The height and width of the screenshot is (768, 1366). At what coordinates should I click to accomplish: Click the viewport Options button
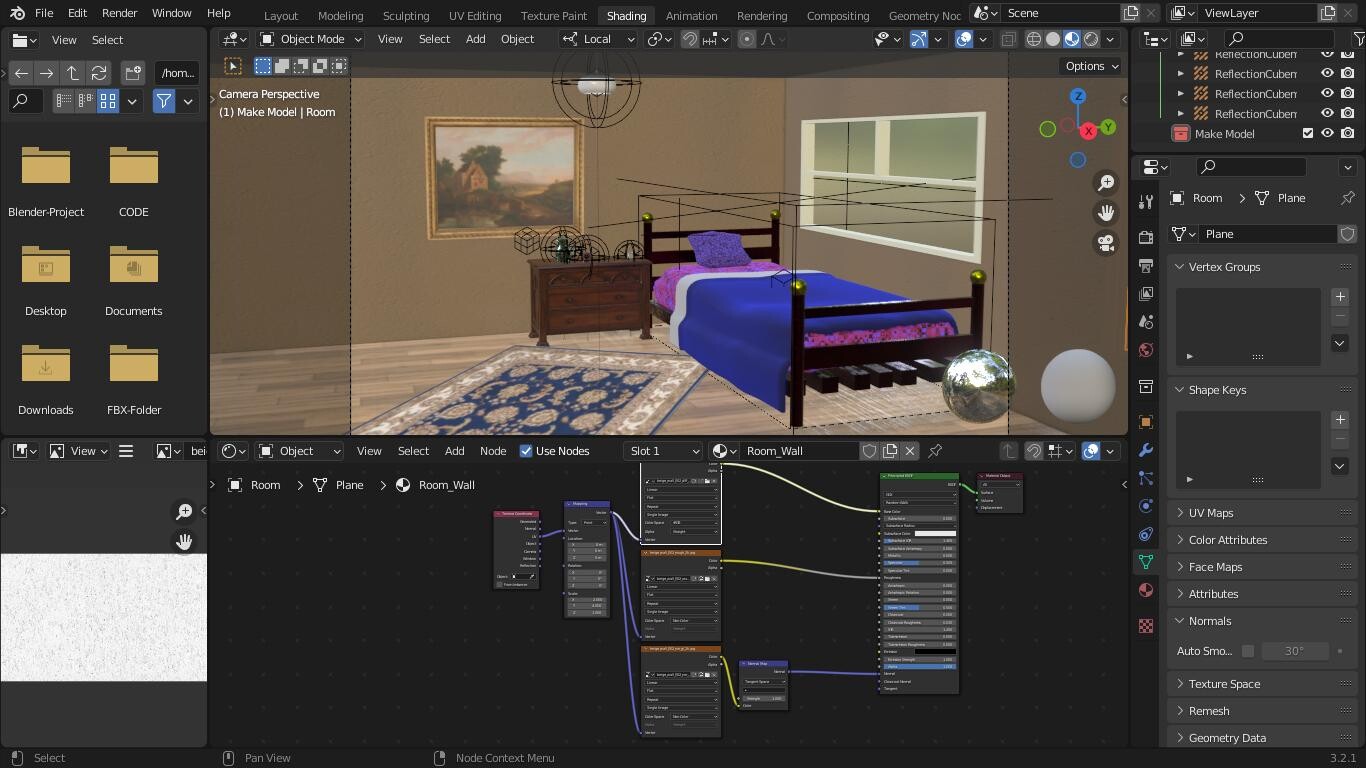[1091, 66]
